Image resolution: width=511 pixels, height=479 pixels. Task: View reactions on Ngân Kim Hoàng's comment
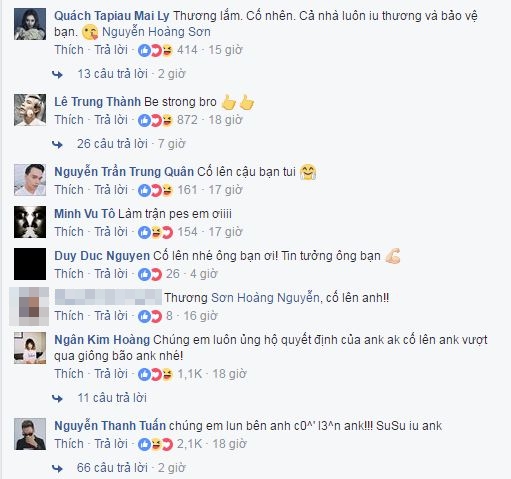coord(156,374)
